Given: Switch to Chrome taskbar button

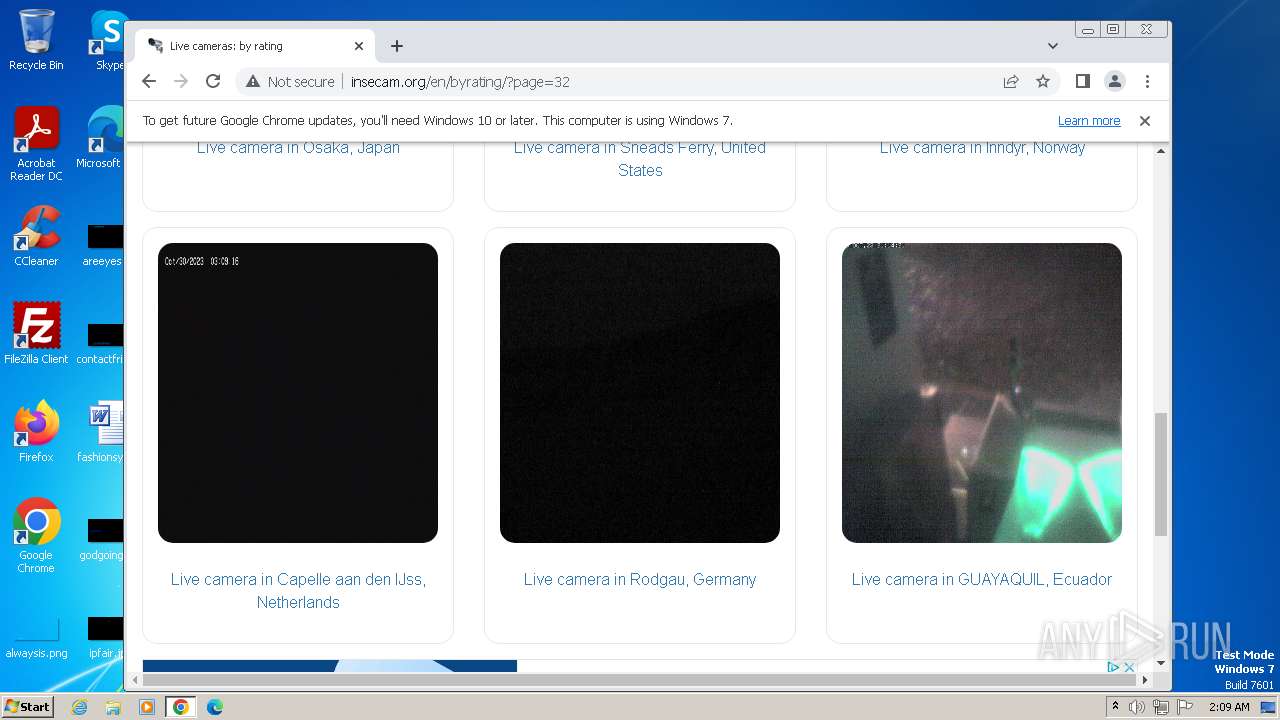Looking at the screenshot, I should [180, 707].
